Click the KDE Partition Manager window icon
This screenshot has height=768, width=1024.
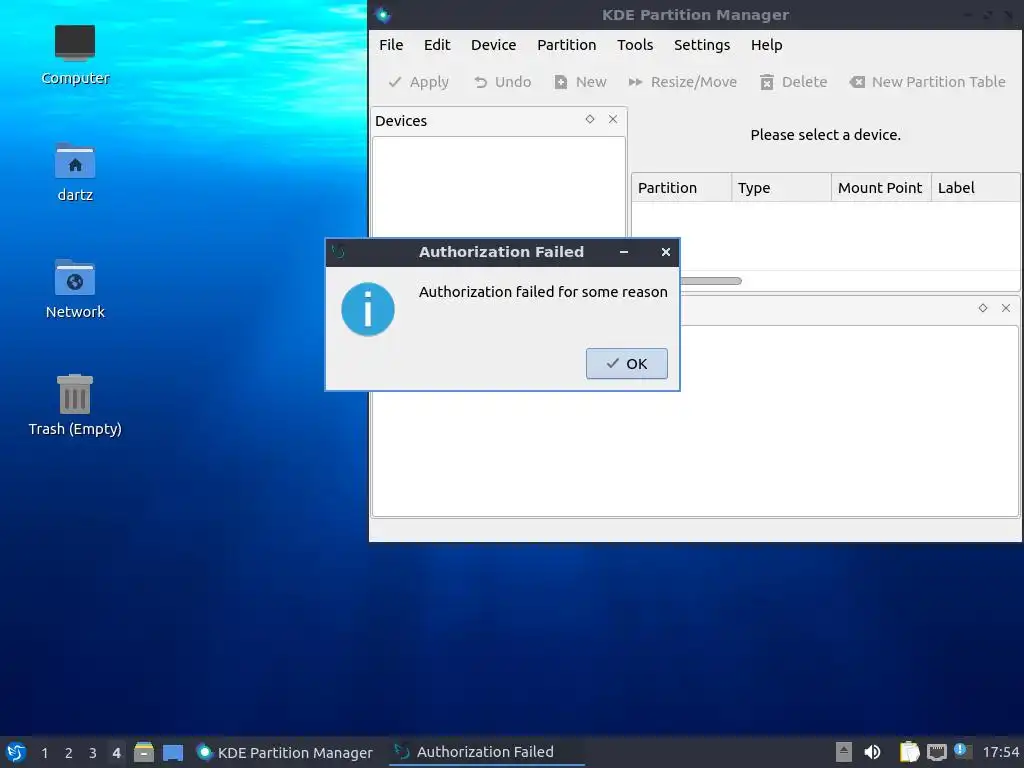tap(383, 14)
